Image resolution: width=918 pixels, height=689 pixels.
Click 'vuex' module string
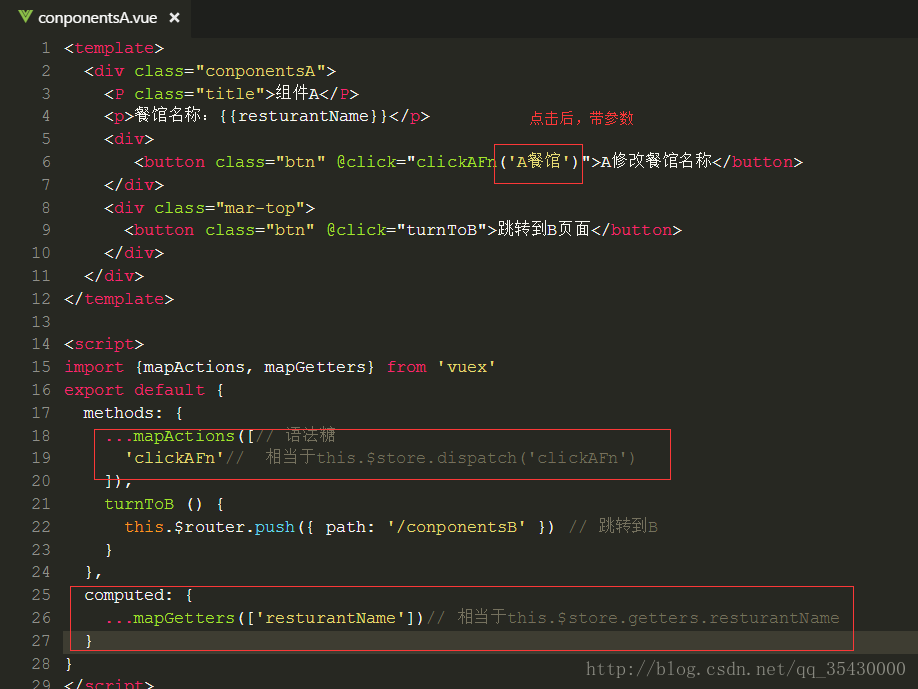click(467, 367)
